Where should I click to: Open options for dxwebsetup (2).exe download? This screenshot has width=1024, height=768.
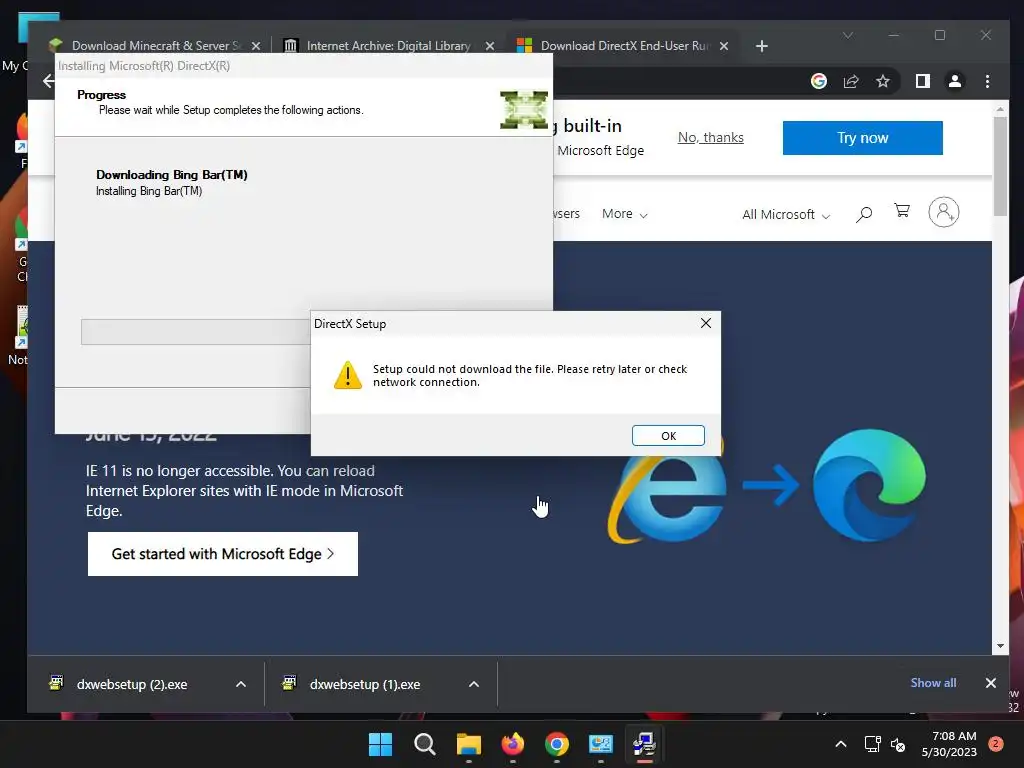coord(240,684)
